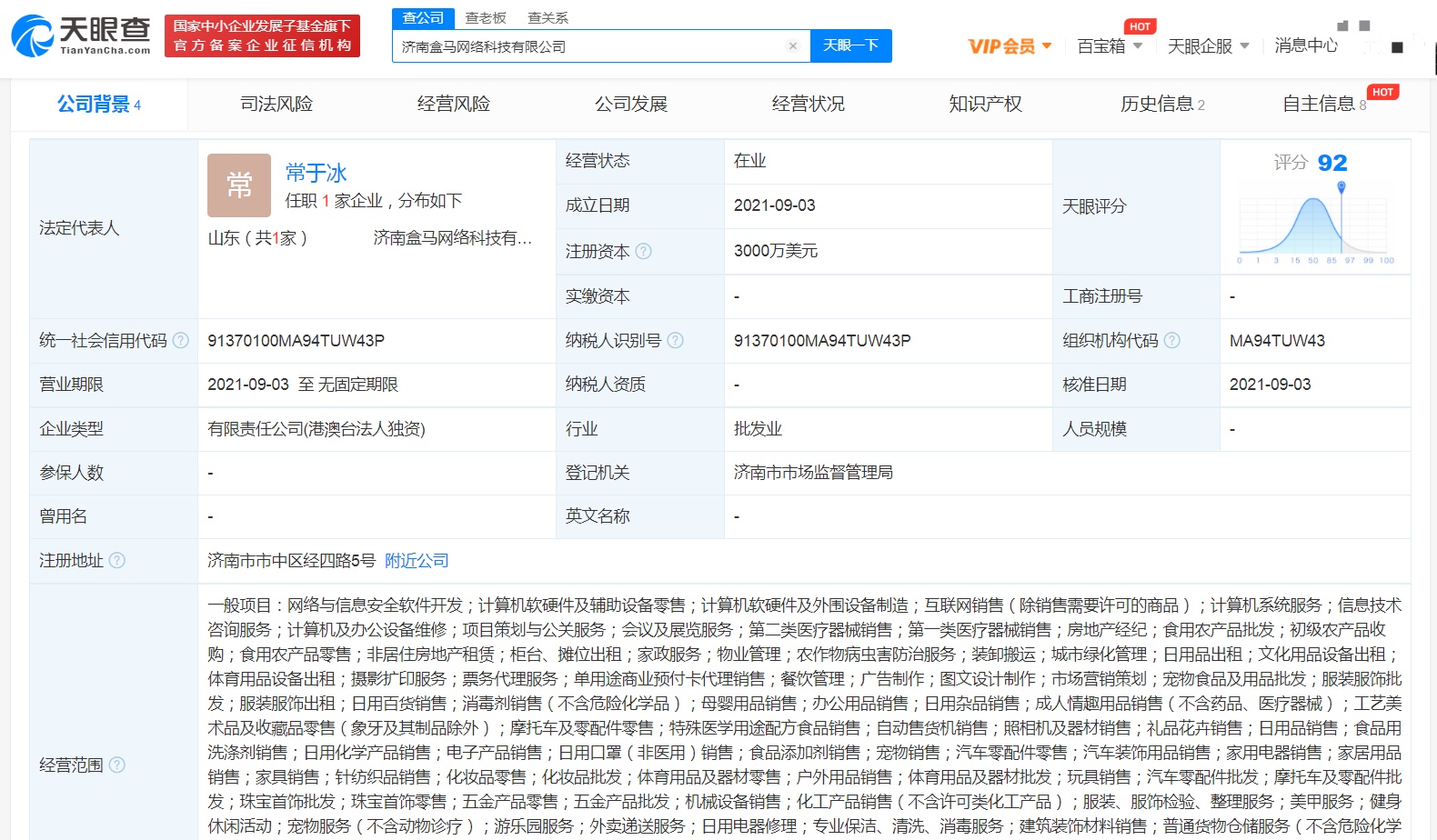
Task: Switch to the 查关系 search tab
Action: point(548,18)
